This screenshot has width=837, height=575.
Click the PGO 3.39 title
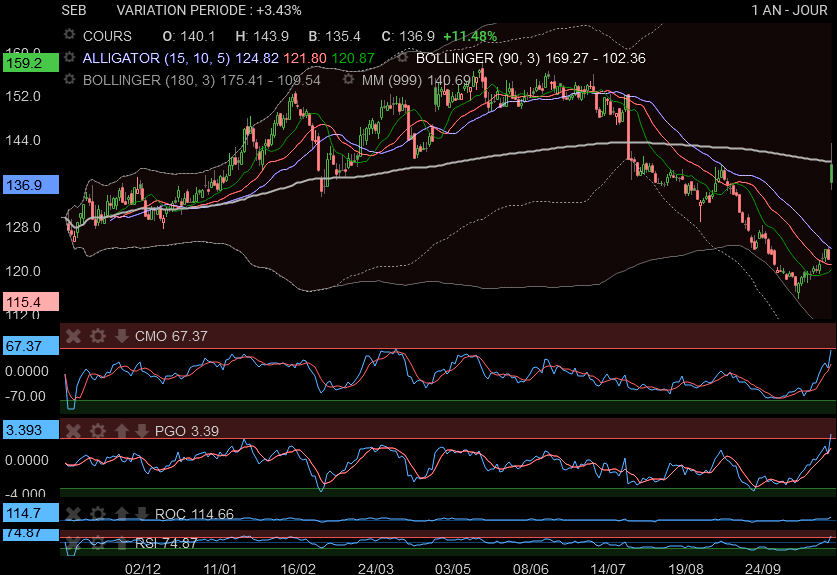click(x=187, y=431)
